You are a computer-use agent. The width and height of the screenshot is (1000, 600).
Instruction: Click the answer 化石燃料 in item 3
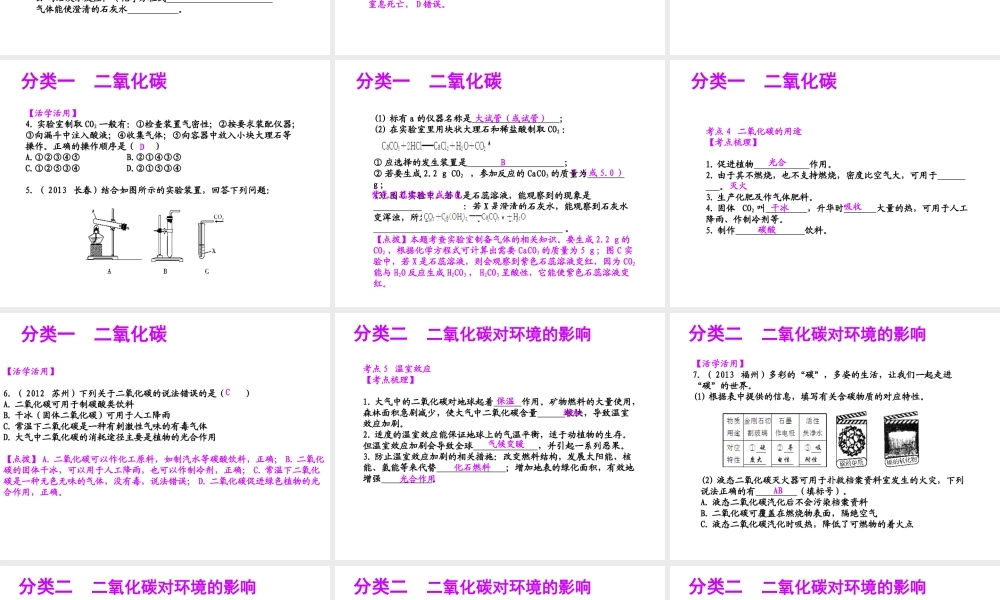(472, 467)
